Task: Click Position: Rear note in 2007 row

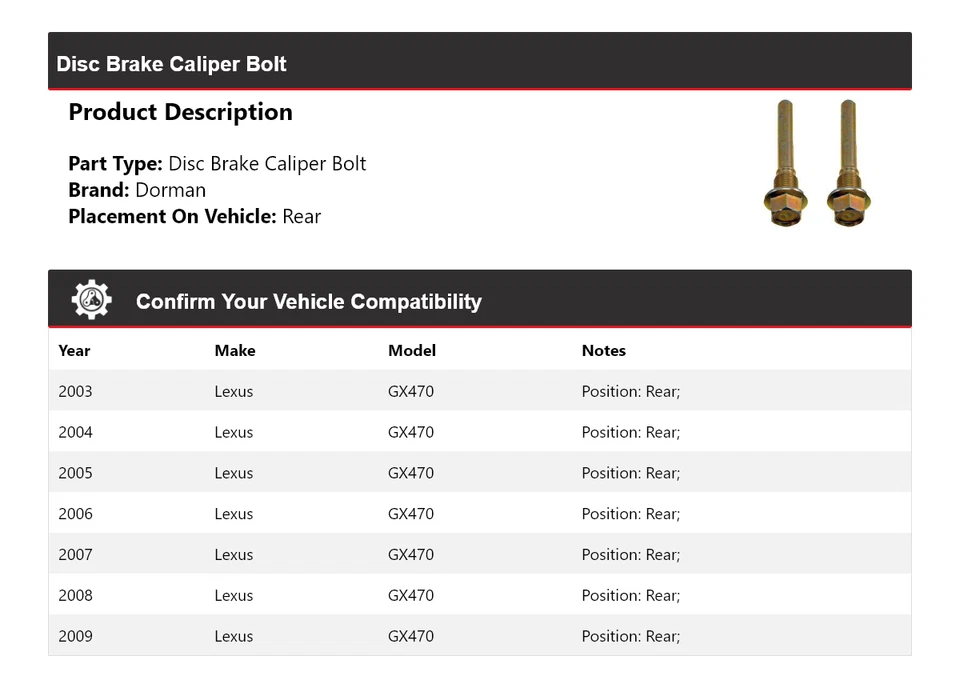Action: 630,555
